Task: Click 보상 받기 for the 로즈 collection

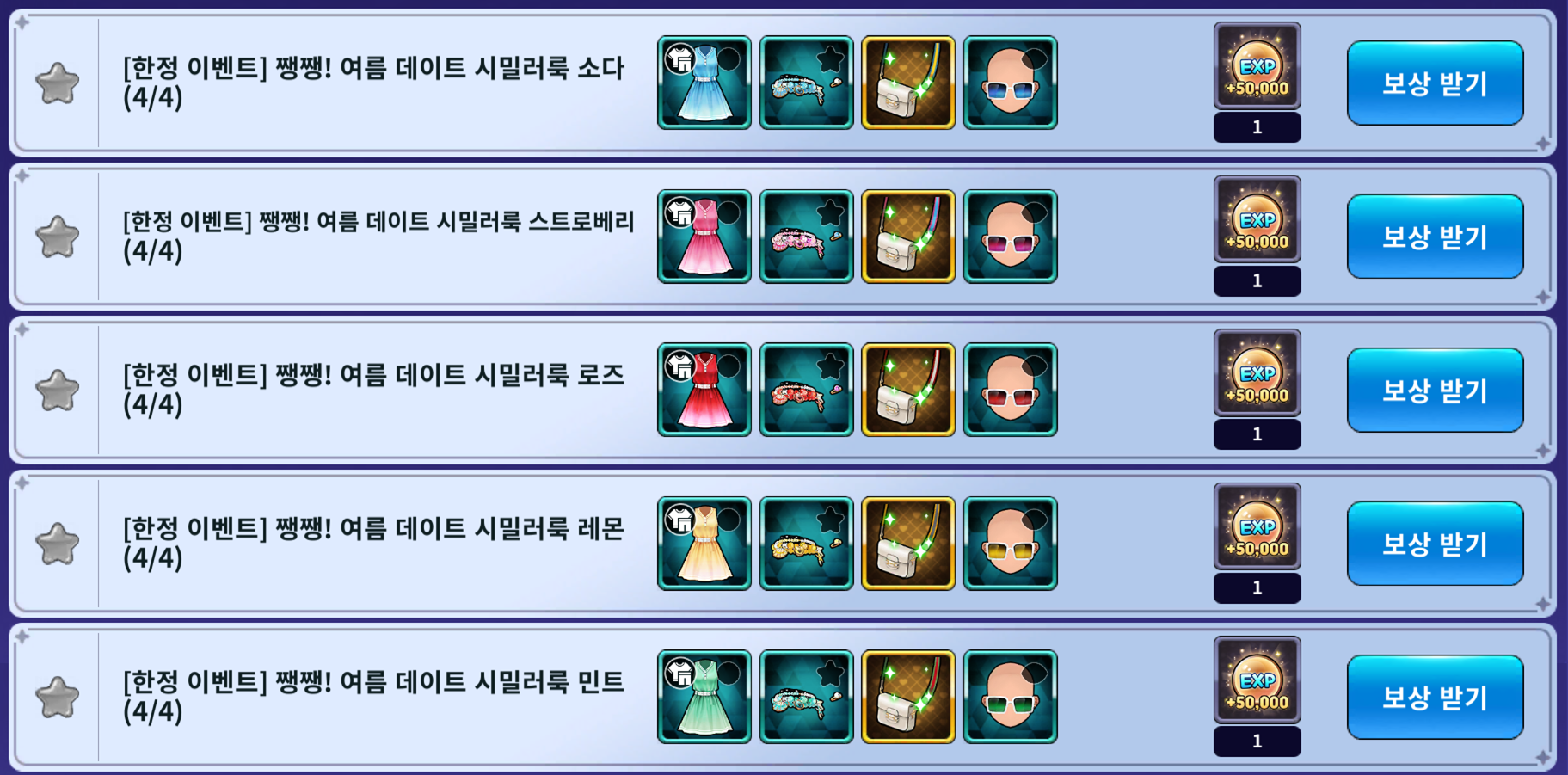Action: 1435,390
